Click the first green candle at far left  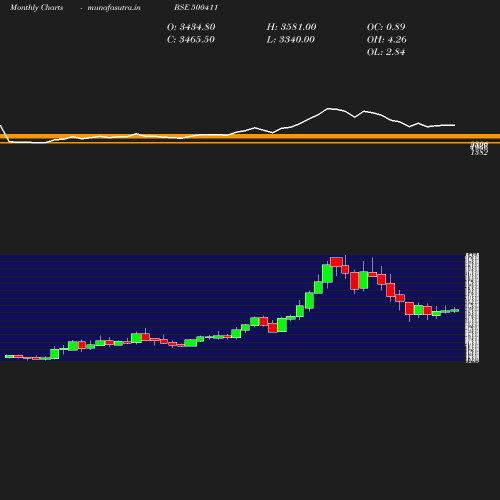pyautogui.click(x=9, y=357)
